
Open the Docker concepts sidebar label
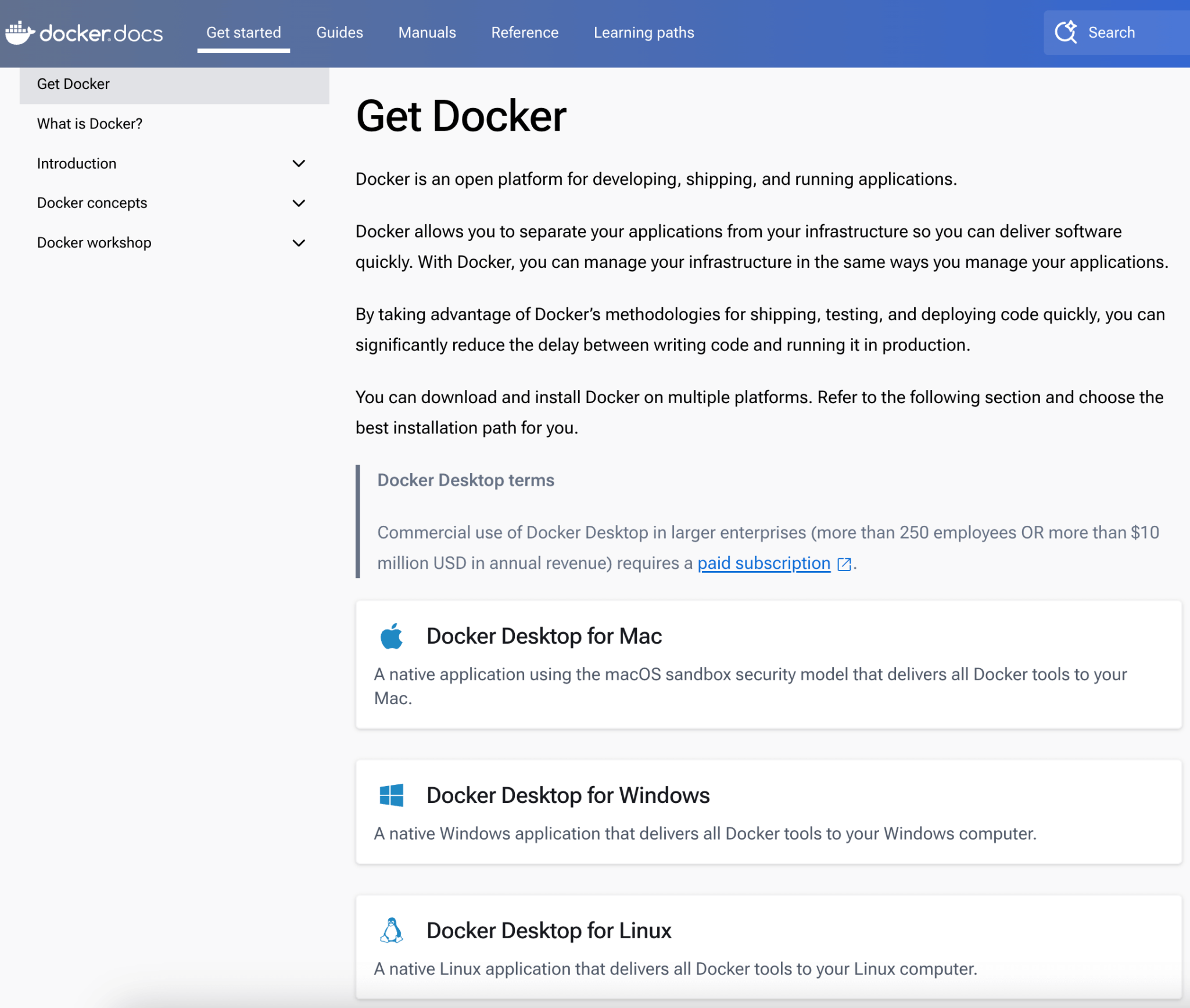click(92, 203)
